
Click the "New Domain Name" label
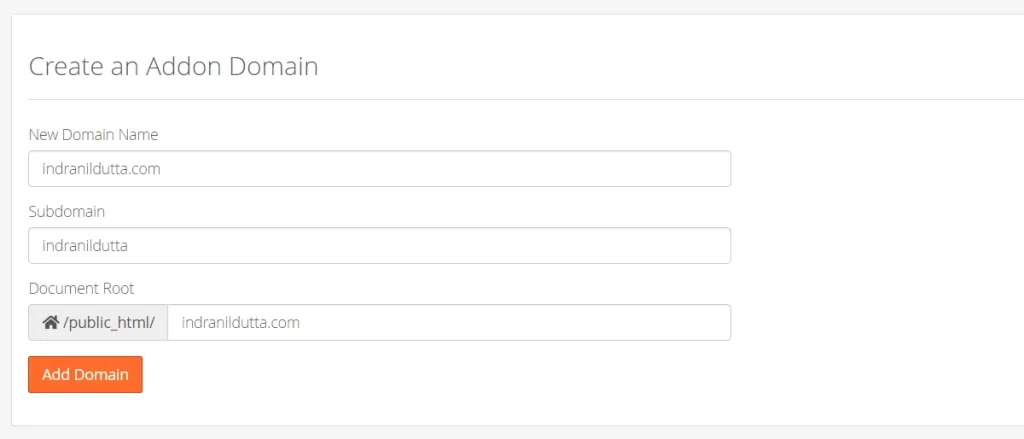pos(93,134)
